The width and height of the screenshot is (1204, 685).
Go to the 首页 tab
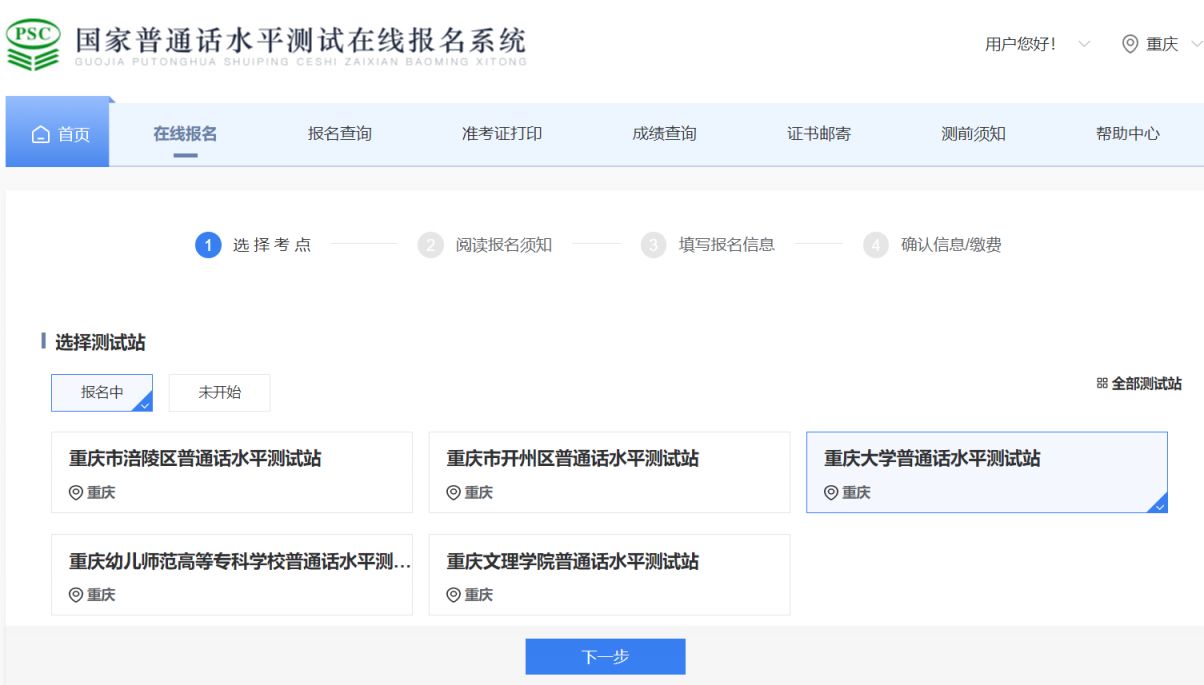click(x=57, y=134)
